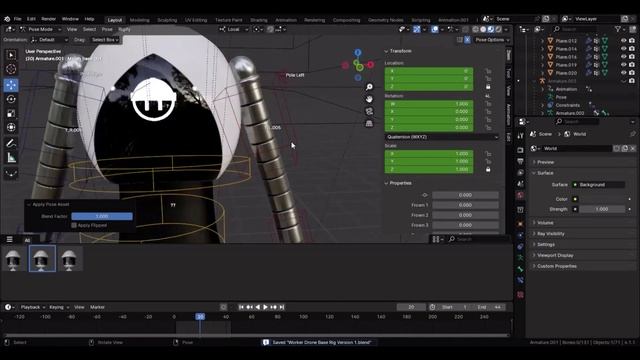
Task: Adjust the Blend Factor slider
Action: tap(102, 216)
